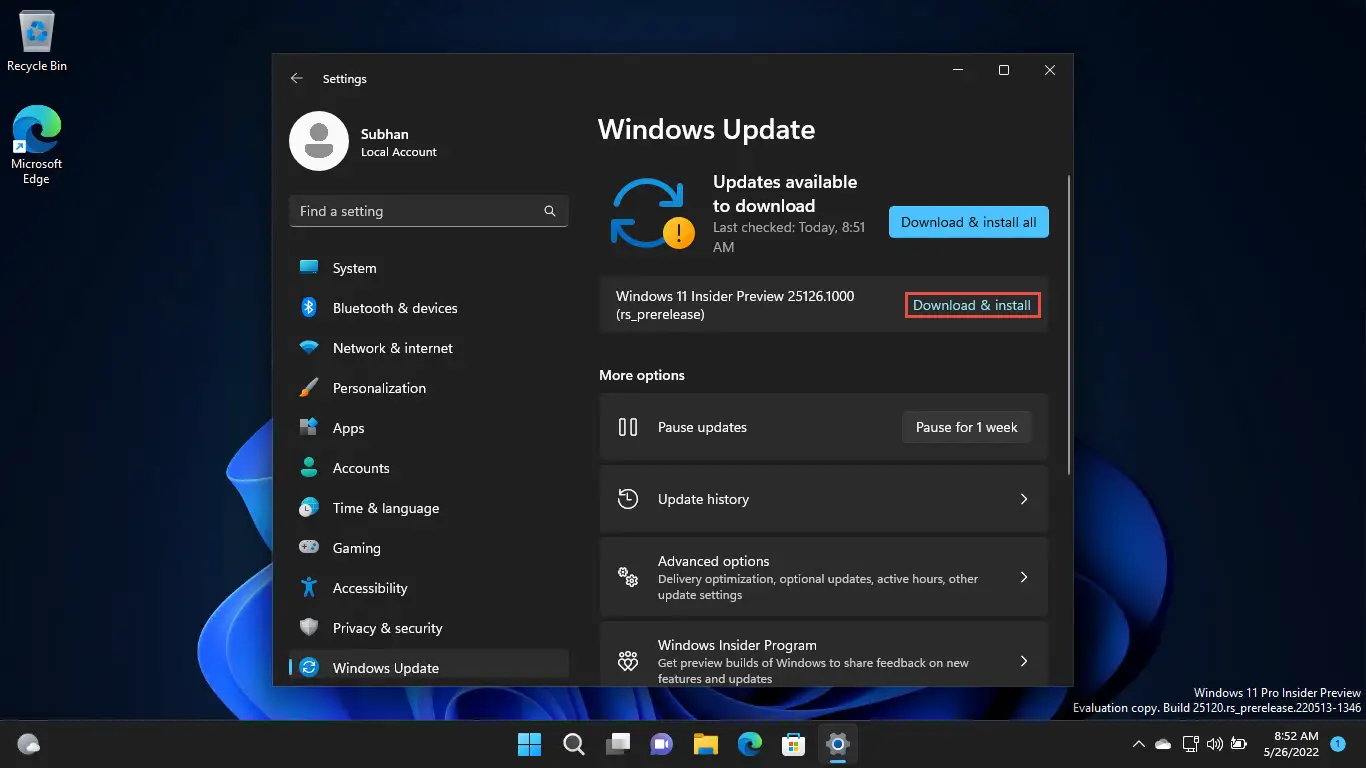The height and width of the screenshot is (768, 1366).
Task: Select Network & internet in the sidebar
Action: pos(429,348)
